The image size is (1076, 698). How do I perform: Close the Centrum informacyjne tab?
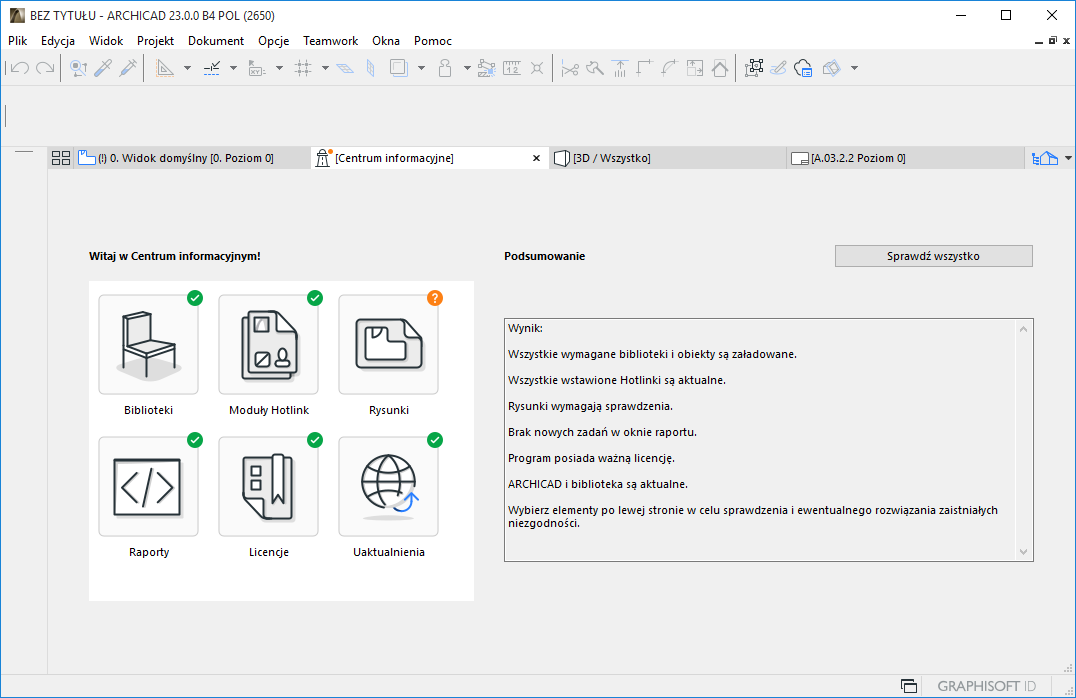pos(536,158)
